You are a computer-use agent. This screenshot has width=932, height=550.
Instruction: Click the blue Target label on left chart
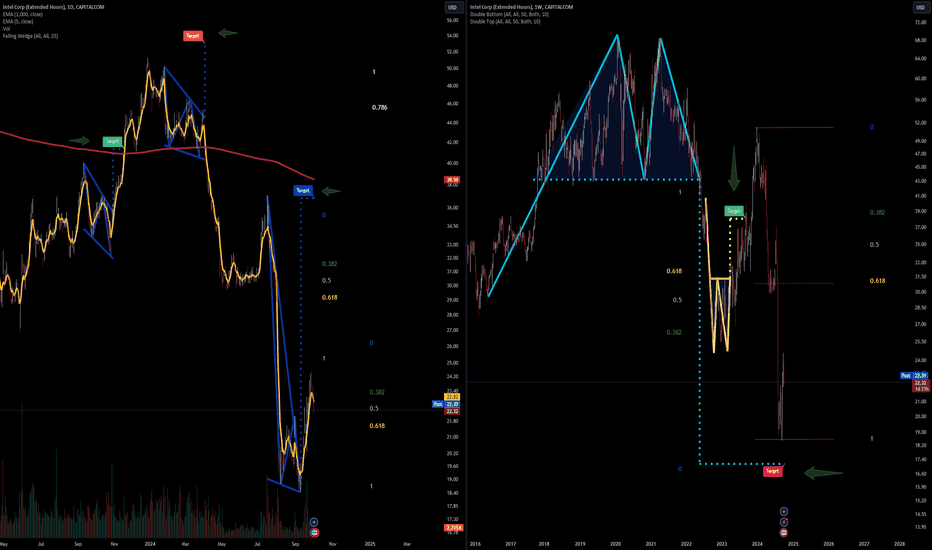click(x=303, y=190)
